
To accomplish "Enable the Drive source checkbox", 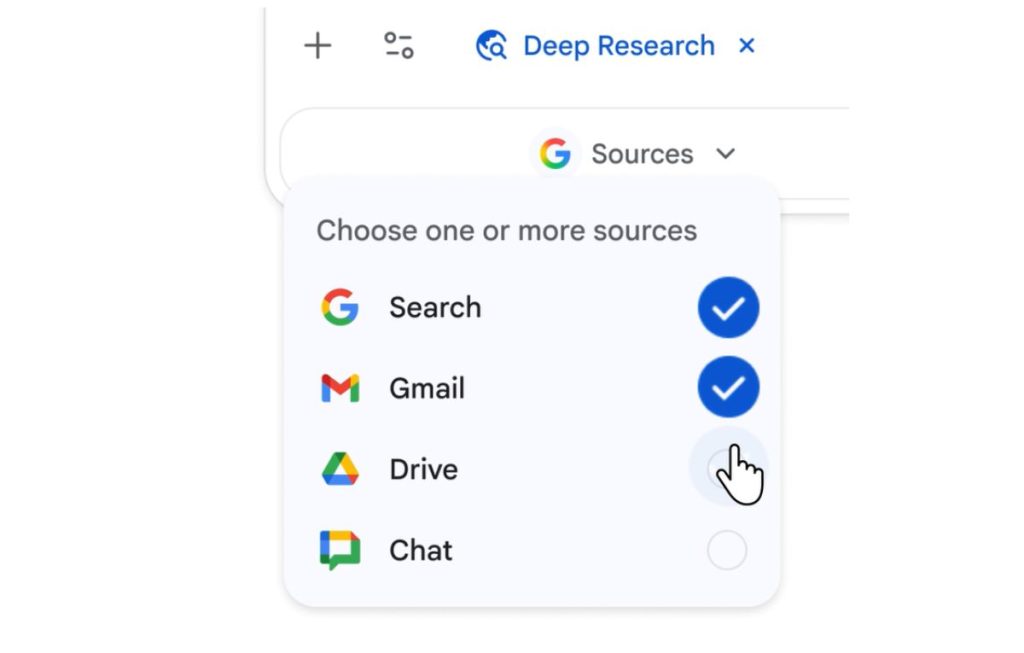I will pos(727,466).
